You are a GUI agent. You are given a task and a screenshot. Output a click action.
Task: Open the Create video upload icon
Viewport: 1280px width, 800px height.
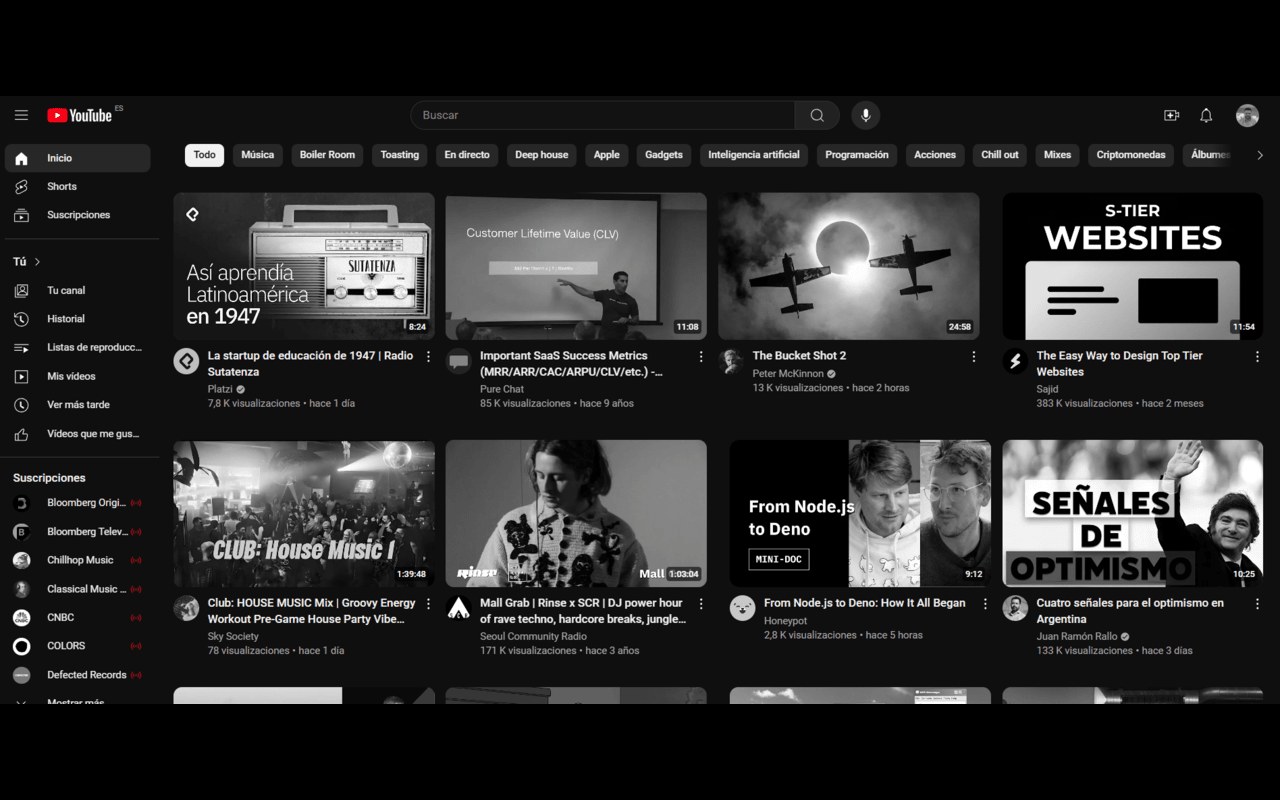click(x=1171, y=115)
